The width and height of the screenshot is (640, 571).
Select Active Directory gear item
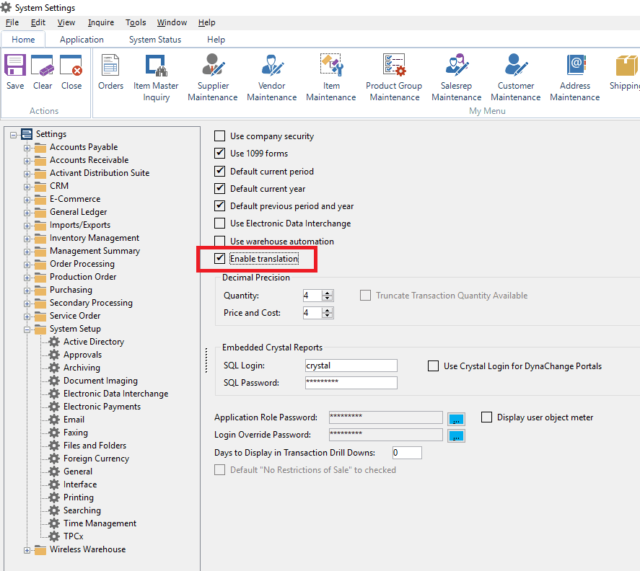[x=93, y=342]
